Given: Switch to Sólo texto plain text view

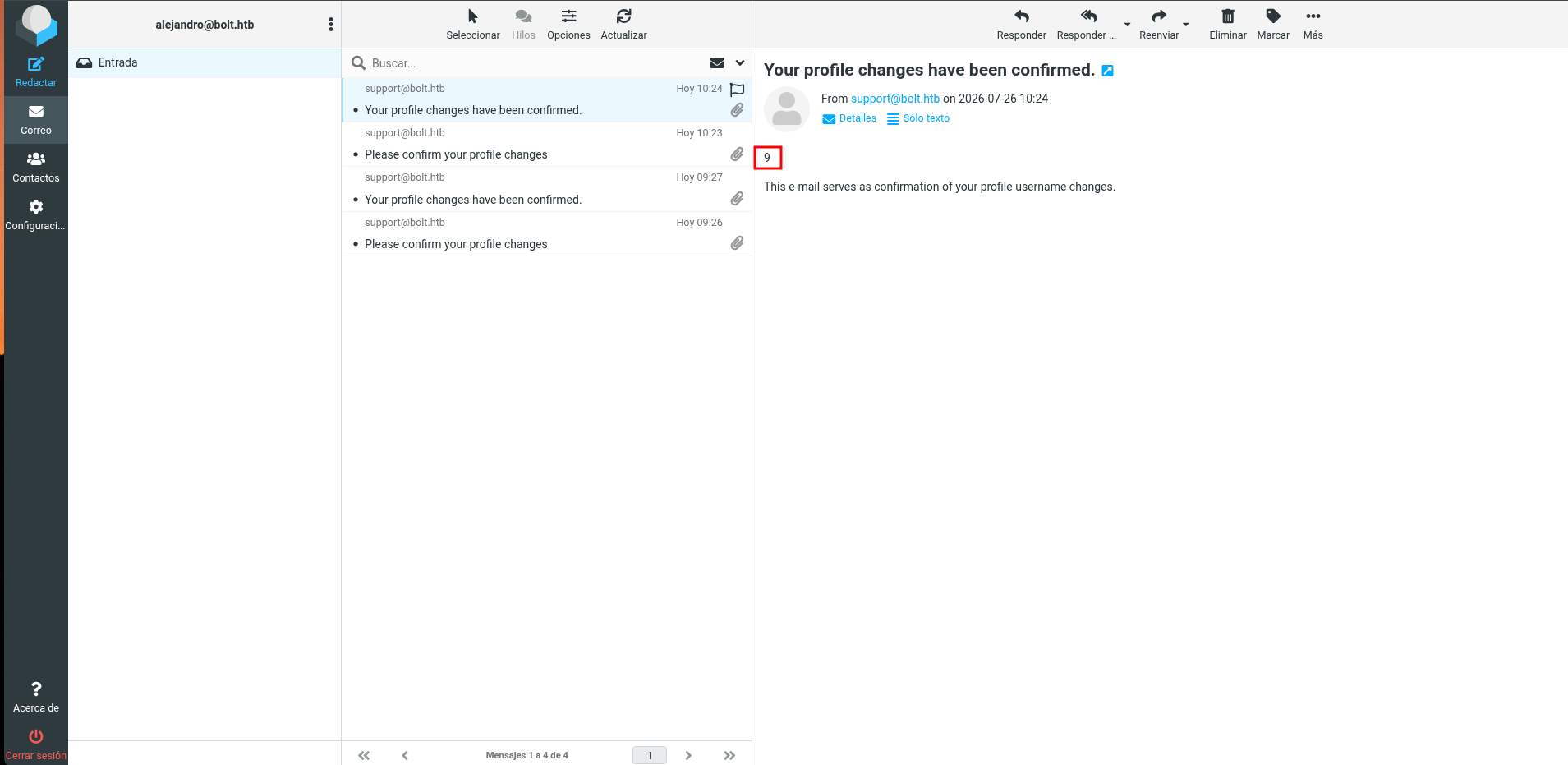Looking at the screenshot, I should coord(918,118).
